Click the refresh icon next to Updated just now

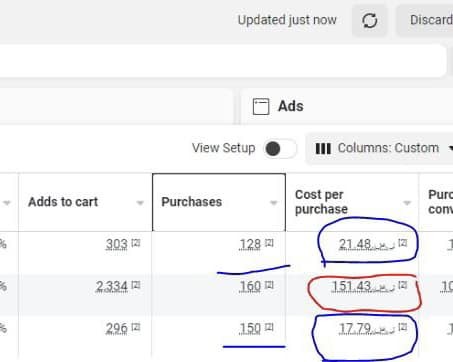(x=370, y=21)
